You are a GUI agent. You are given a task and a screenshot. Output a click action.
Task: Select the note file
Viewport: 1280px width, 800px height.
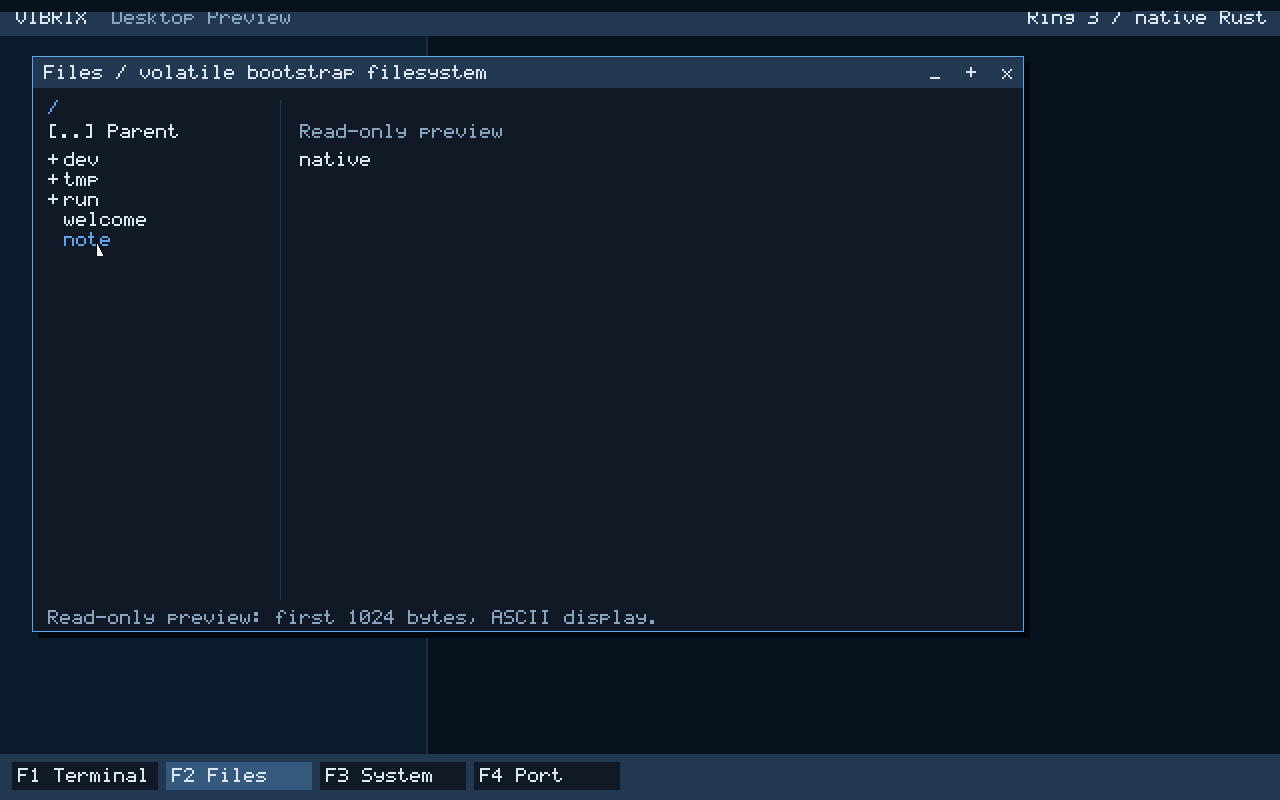[87, 239]
